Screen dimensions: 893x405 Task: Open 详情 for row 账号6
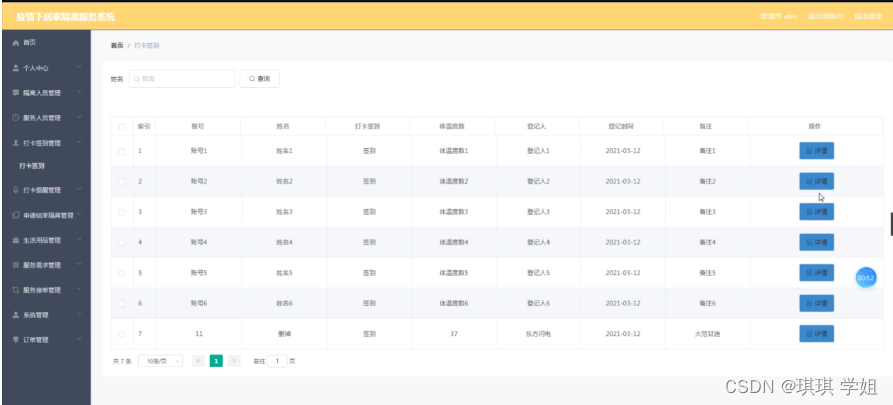coord(816,303)
